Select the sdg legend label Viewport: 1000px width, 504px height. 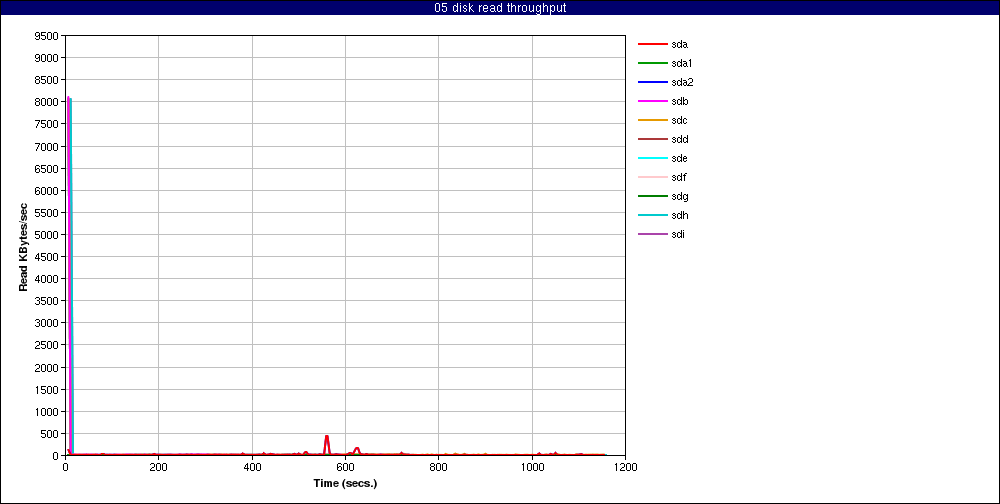click(679, 196)
